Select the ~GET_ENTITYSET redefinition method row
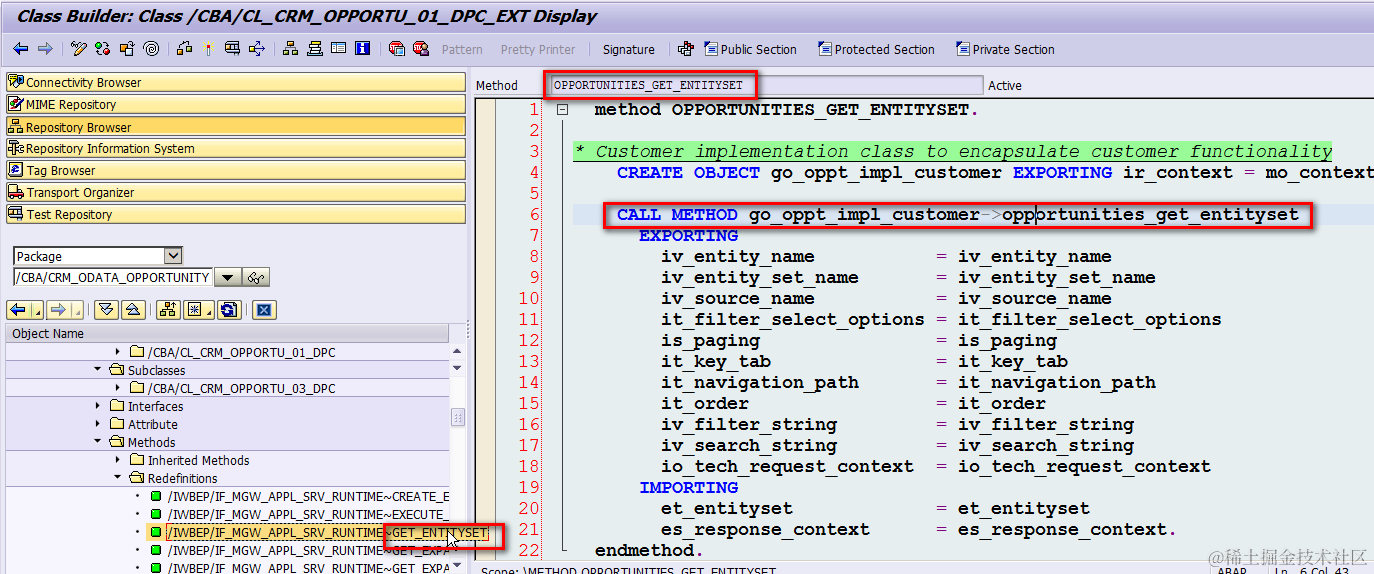This screenshot has height=574, width=1374. (x=327, y=533)
